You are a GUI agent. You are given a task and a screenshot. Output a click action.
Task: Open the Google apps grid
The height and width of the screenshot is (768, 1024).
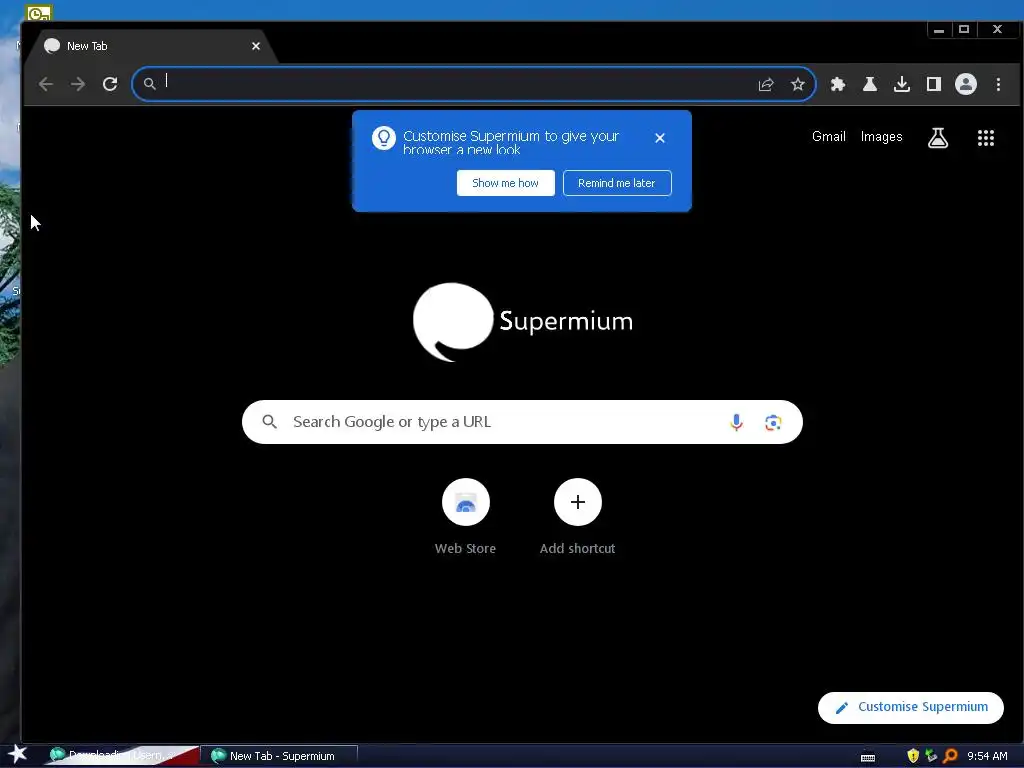(x=985, y=138)
